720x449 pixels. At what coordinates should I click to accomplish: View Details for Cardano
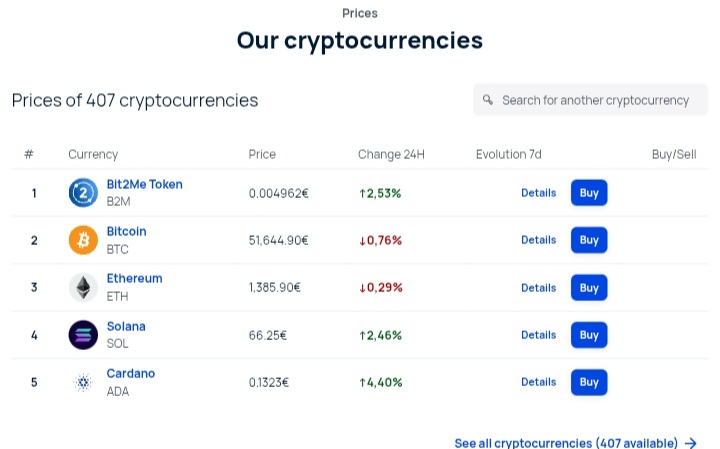click(x=539, y=382)
